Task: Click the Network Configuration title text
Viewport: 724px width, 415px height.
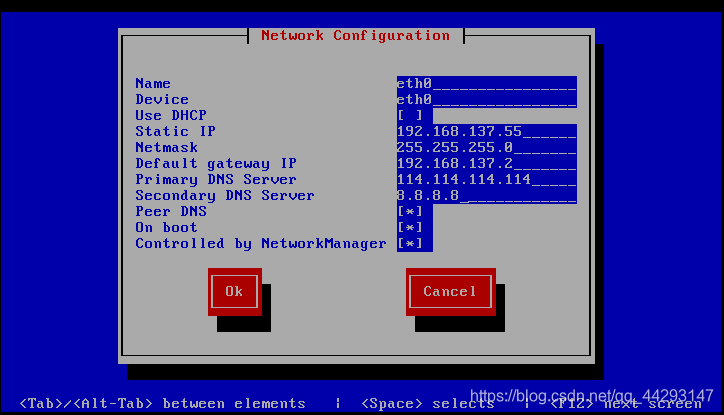Action: click(x=356, y=36)
